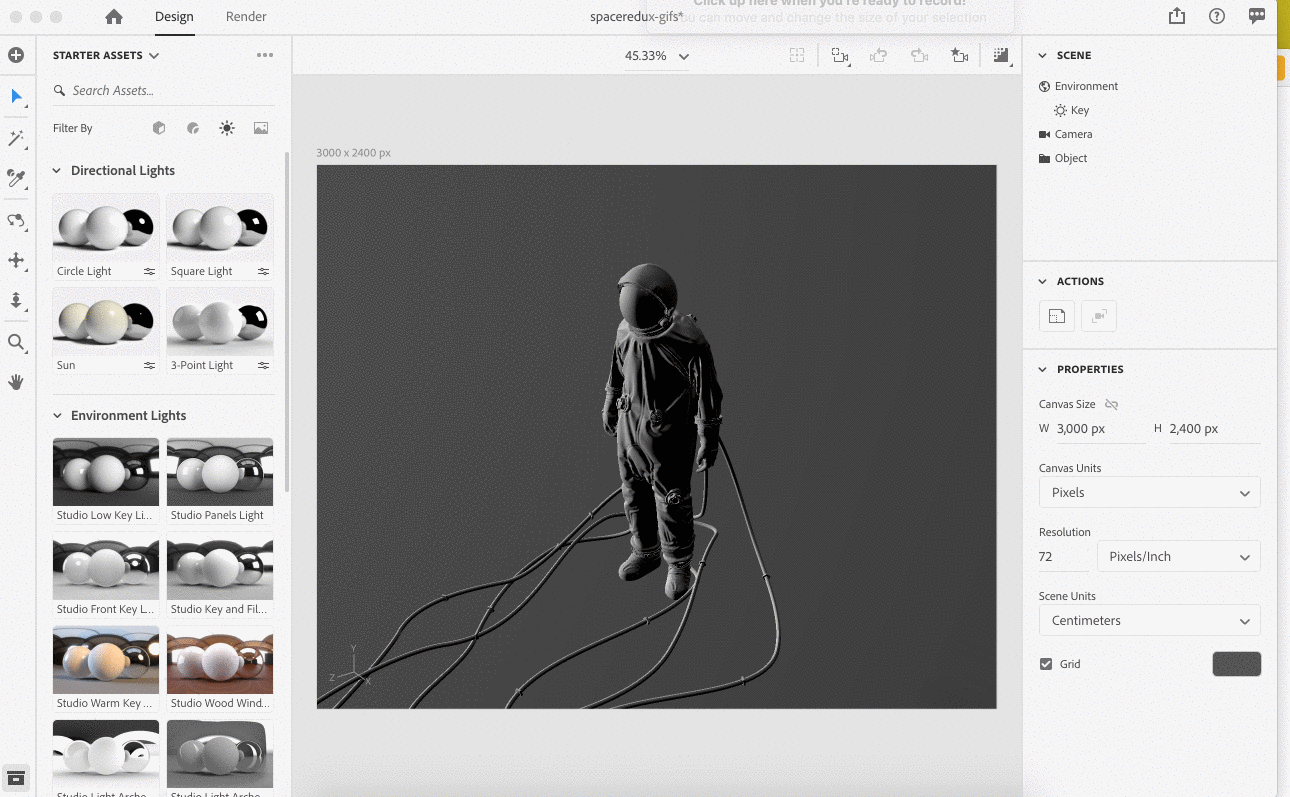Viewport: 1290px width, 797px height.
Task: Select the Select tool arrow
Action: pyautogui.click(x=16, y=96)
